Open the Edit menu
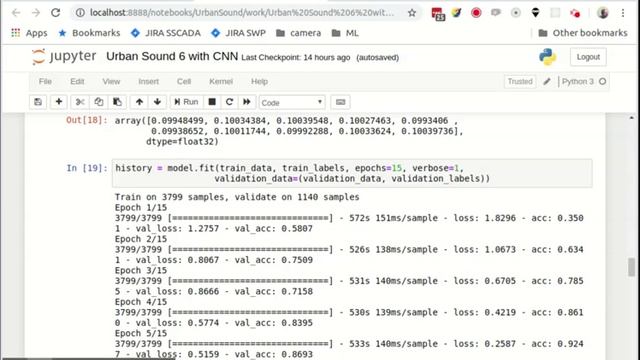Viewport: 640px width, 360px height. pos(77,81)
